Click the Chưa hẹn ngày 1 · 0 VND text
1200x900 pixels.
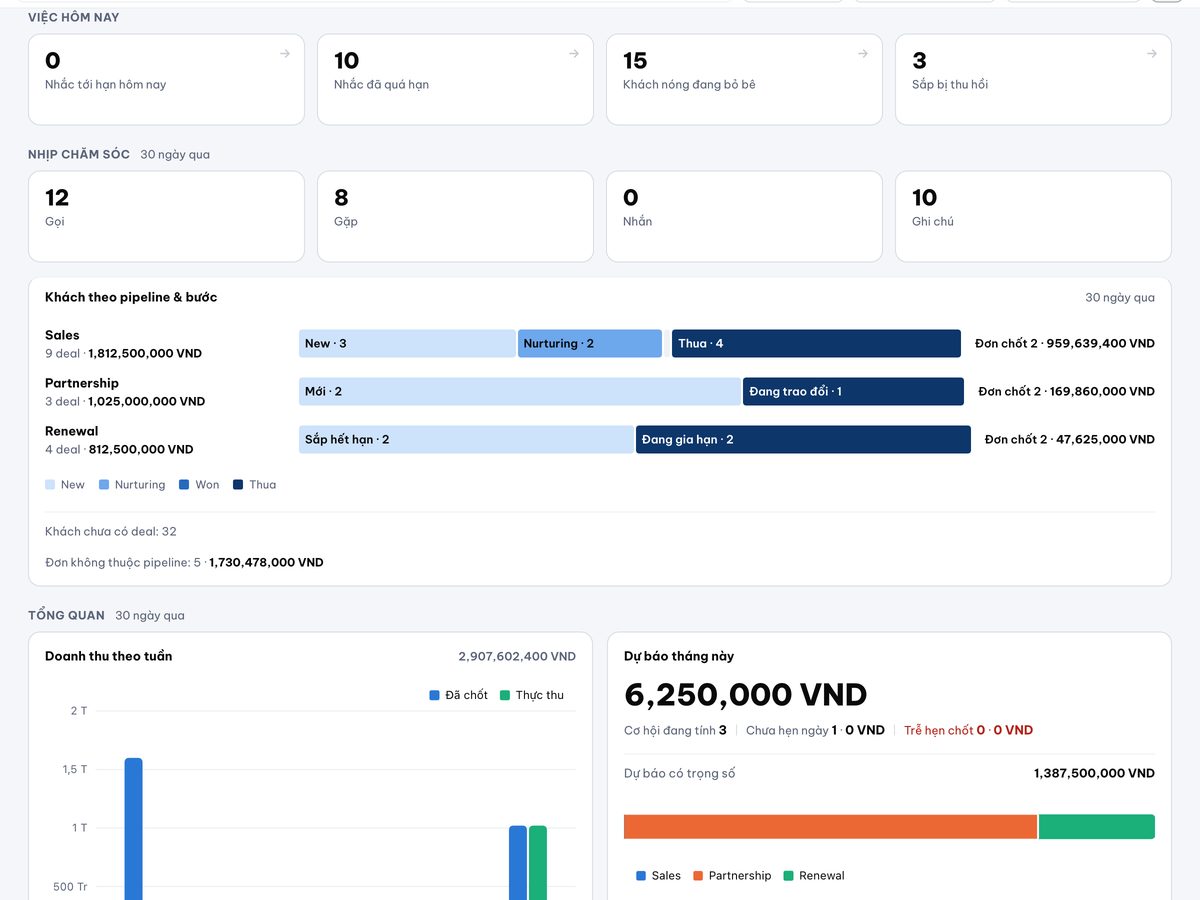815,731
